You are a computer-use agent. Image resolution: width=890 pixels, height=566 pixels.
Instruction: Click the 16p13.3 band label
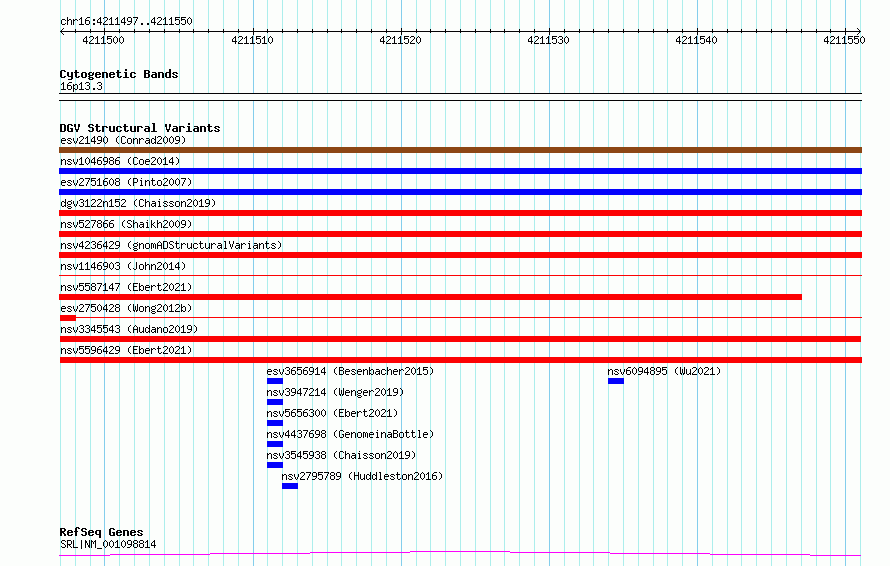click(81, 86)
